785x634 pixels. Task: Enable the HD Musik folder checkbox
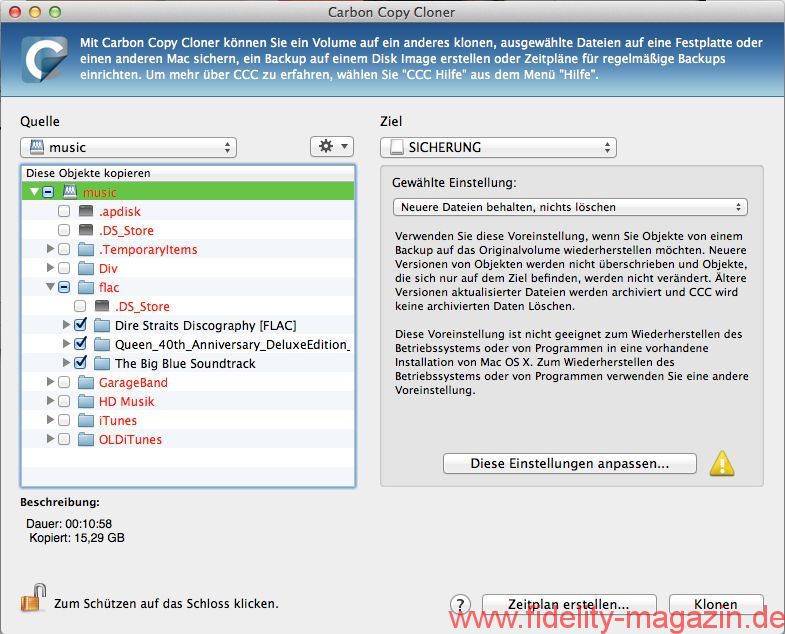(64, 402)
